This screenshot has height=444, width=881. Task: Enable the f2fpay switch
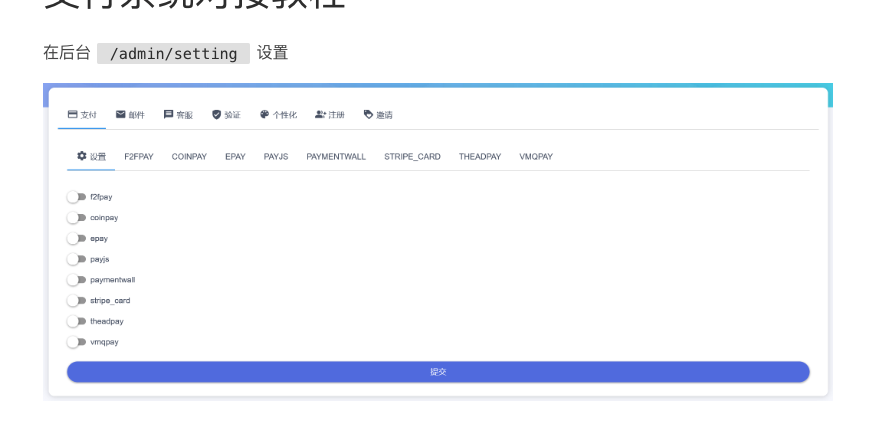76,197
